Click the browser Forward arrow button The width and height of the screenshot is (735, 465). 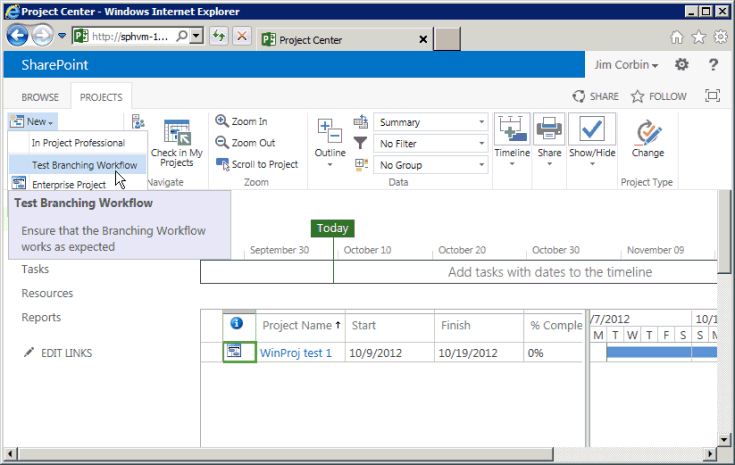point(43,36)
